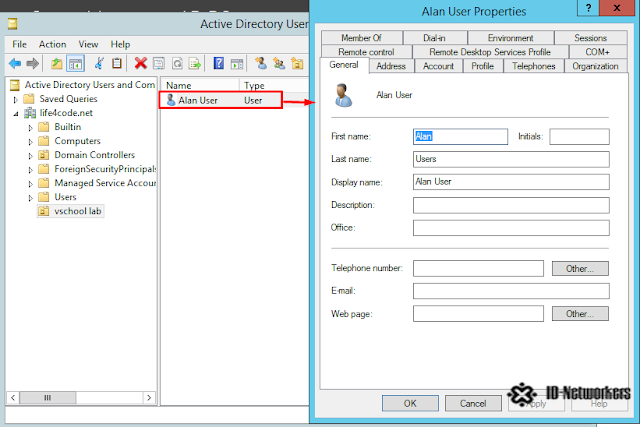Go up one level with folder arrow icon
The image size is (640, 427).
click(x=56, y=63)
